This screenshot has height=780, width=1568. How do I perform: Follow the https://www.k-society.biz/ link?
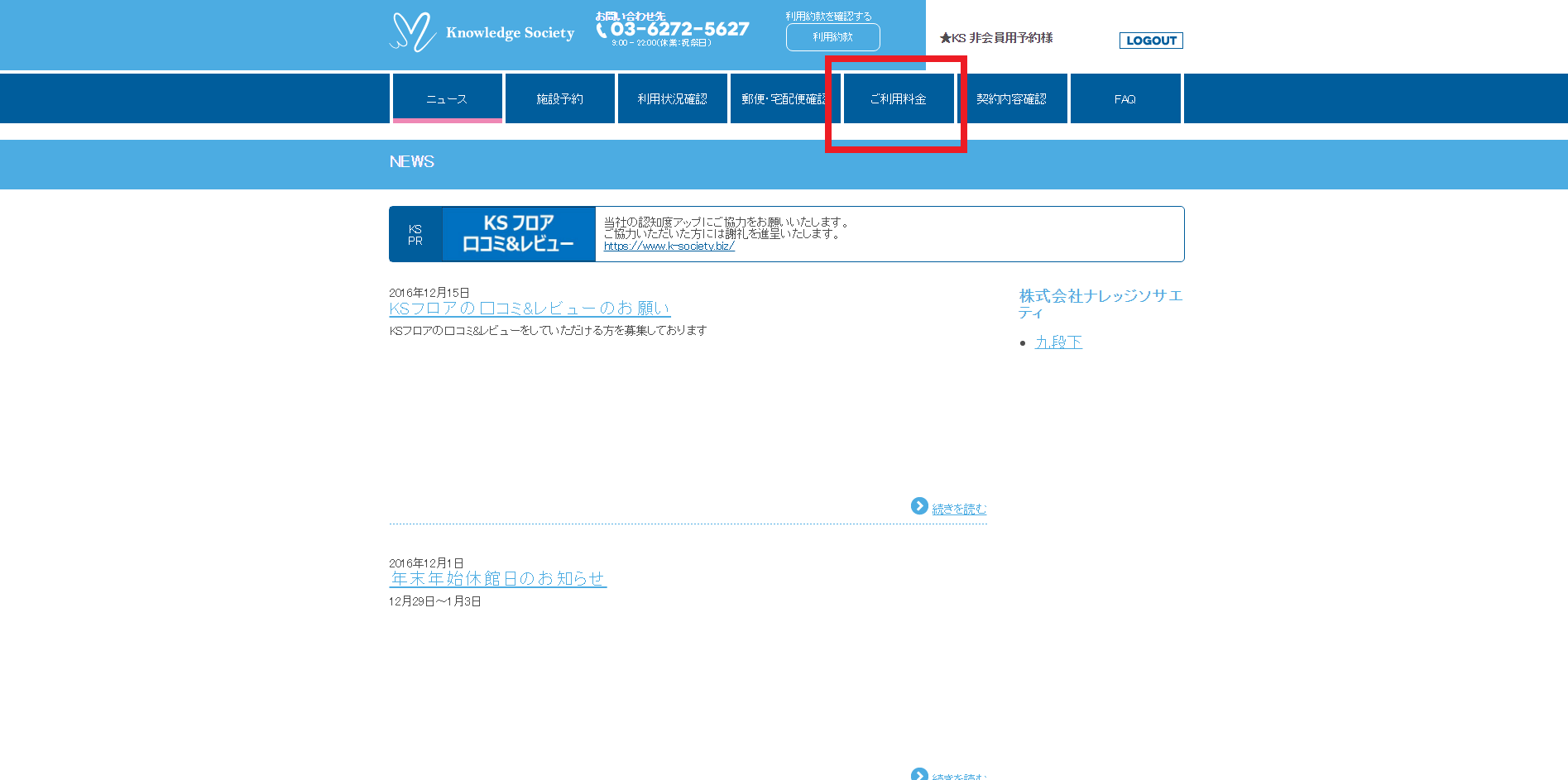tap(669, 246)
